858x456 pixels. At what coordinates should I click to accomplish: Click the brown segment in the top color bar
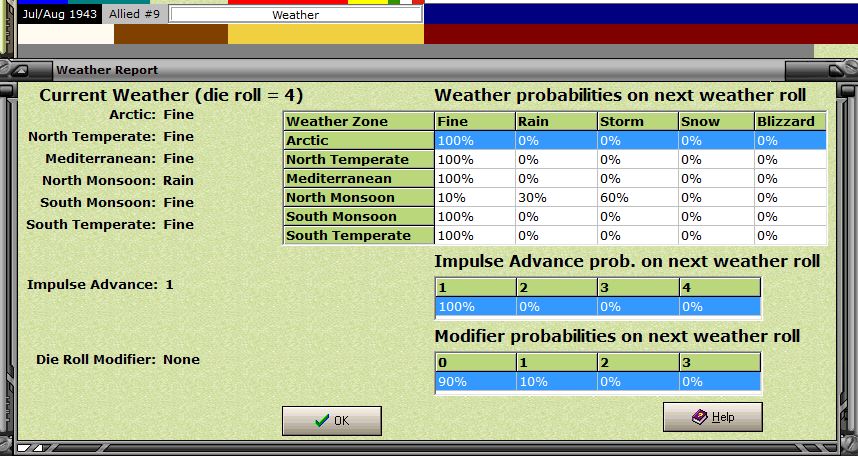tap(171, 34)
